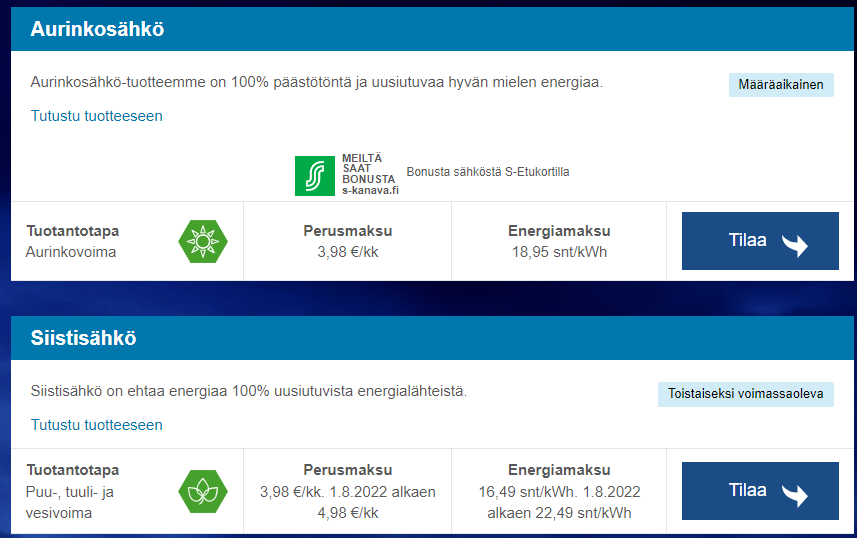Click the Määräaikainen contract badge
Screen dimensions: 857x538
(x=780, y=85)
